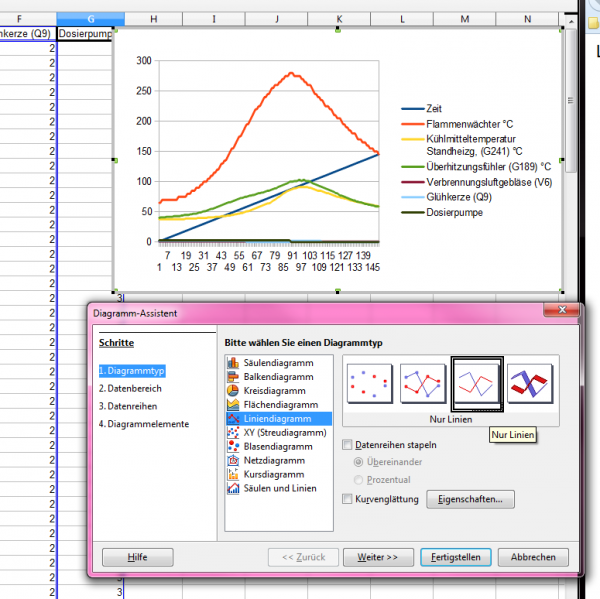Click the vertical scrollbar thumb
Image resolution: width=600 pixels, height=599 pixels.
point(571,101)
